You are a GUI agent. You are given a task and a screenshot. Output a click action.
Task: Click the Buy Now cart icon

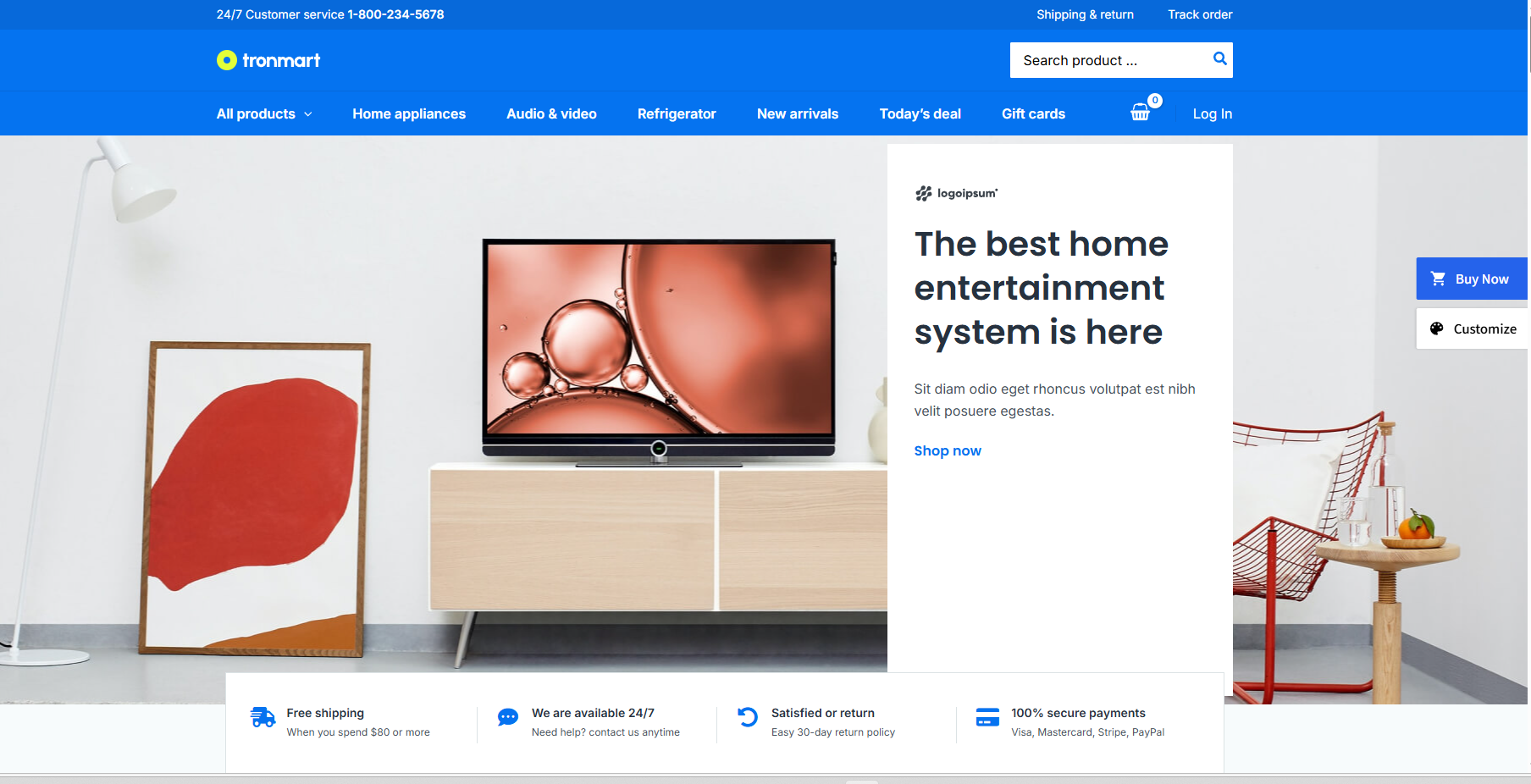(x=1438, y=279)
